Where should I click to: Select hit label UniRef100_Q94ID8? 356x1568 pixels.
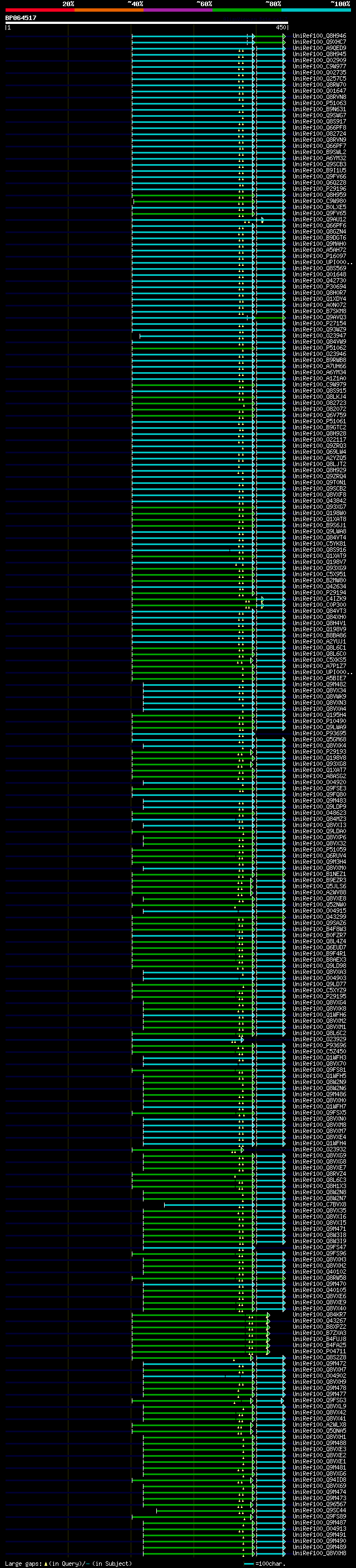[x=319, y=1480]
